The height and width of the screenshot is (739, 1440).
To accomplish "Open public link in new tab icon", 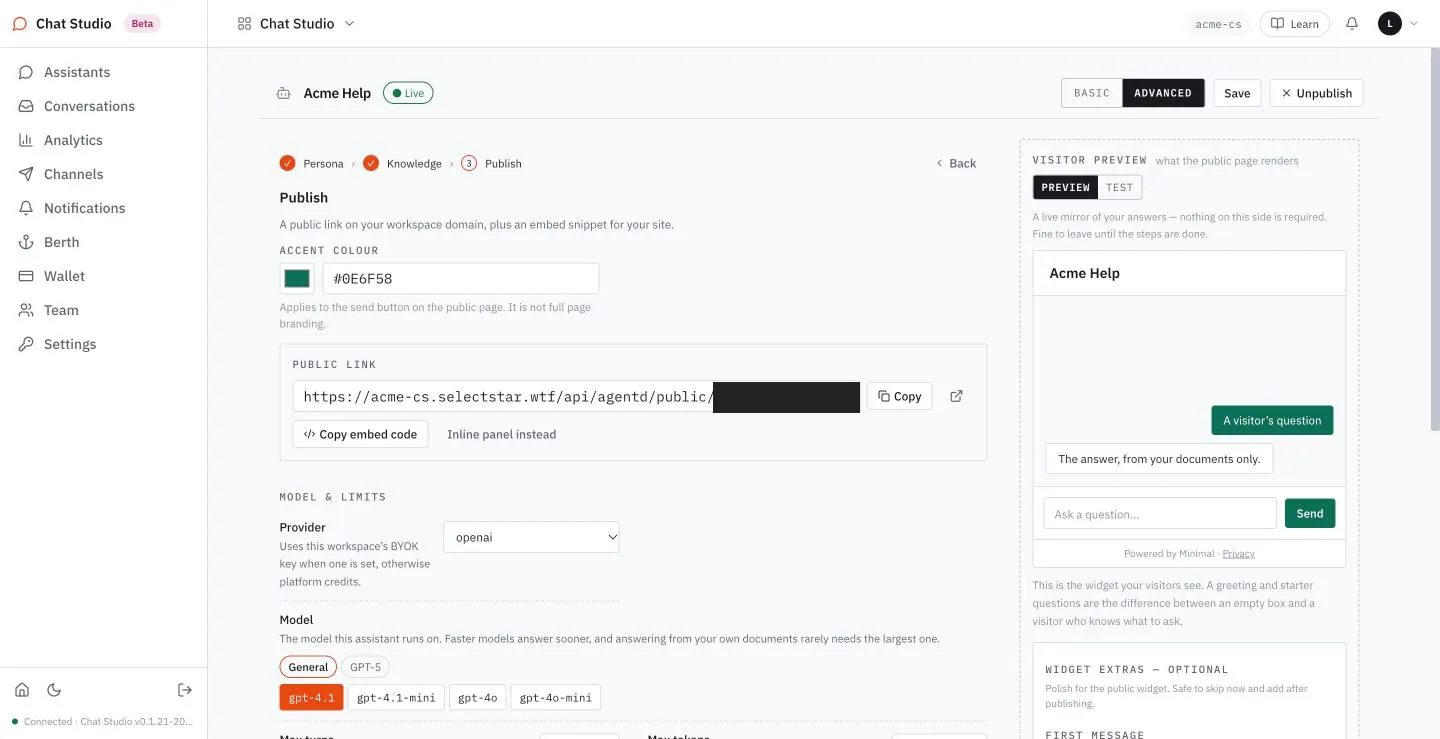I will point(956,396).
